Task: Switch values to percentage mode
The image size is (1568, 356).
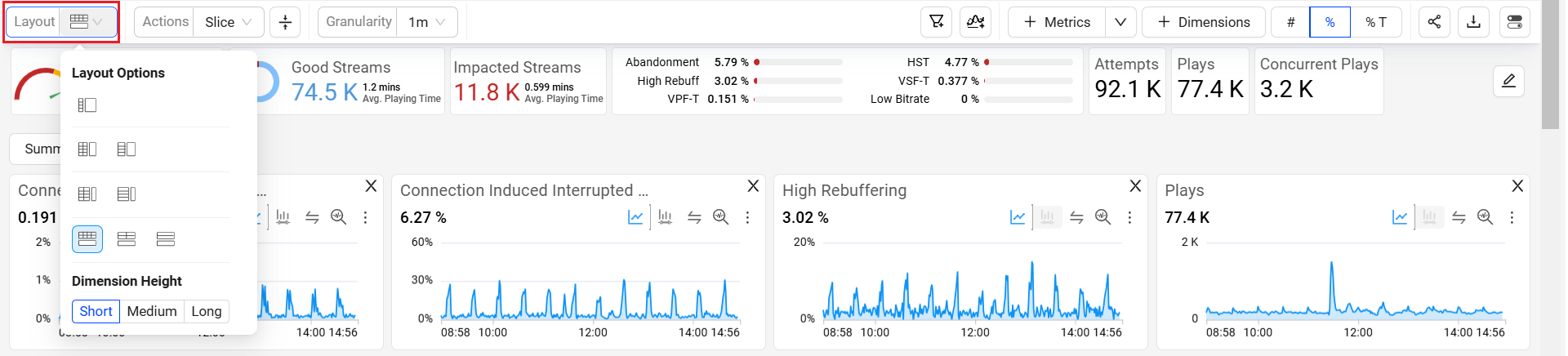Action: click(1330, 22)
